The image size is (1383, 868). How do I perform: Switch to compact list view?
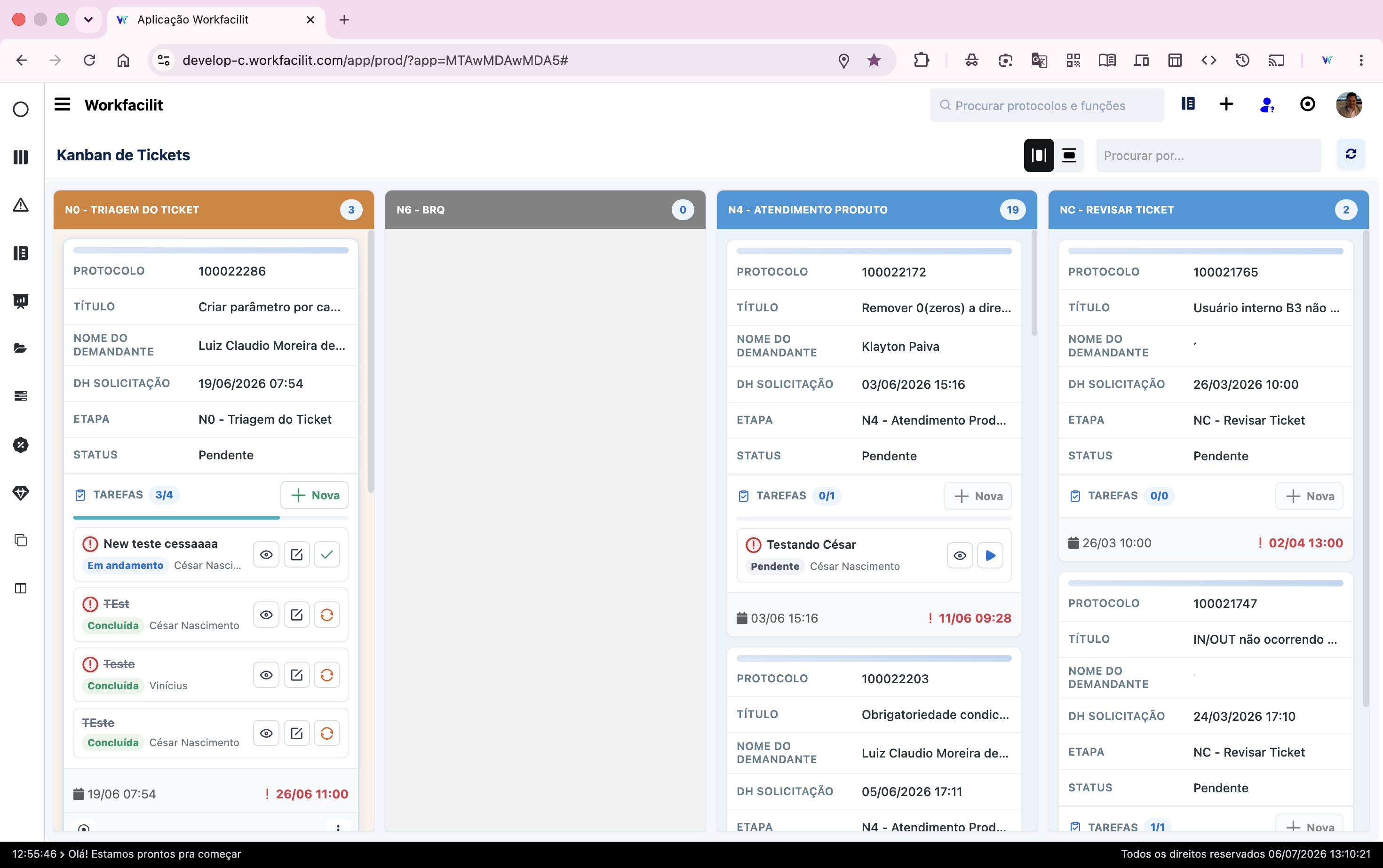1069,155
